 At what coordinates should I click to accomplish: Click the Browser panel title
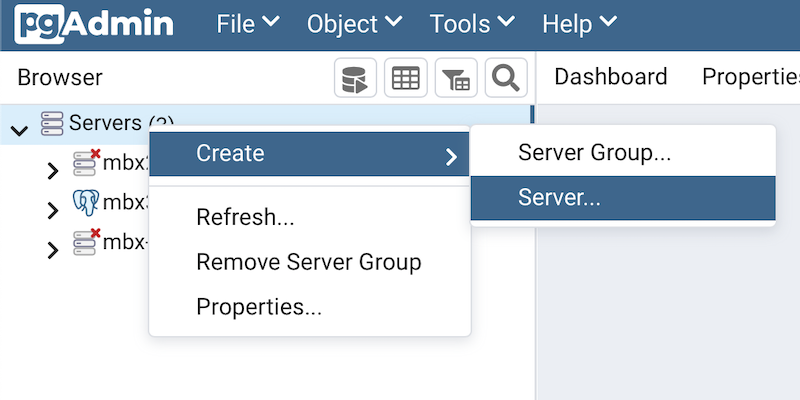click(x=60, y=78)
